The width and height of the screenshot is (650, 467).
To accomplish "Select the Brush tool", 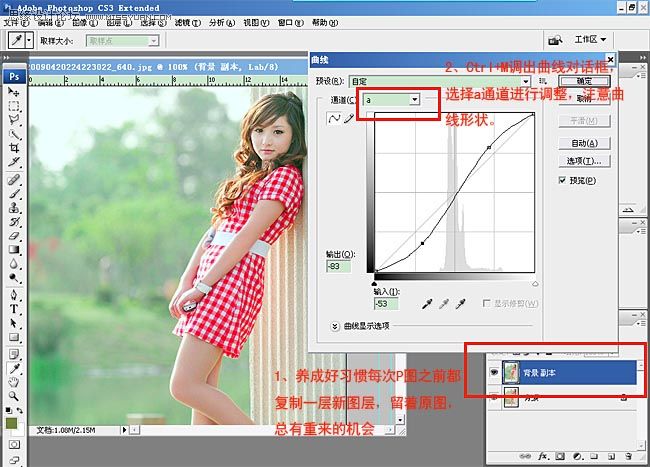I will click(x=14, y=194).
